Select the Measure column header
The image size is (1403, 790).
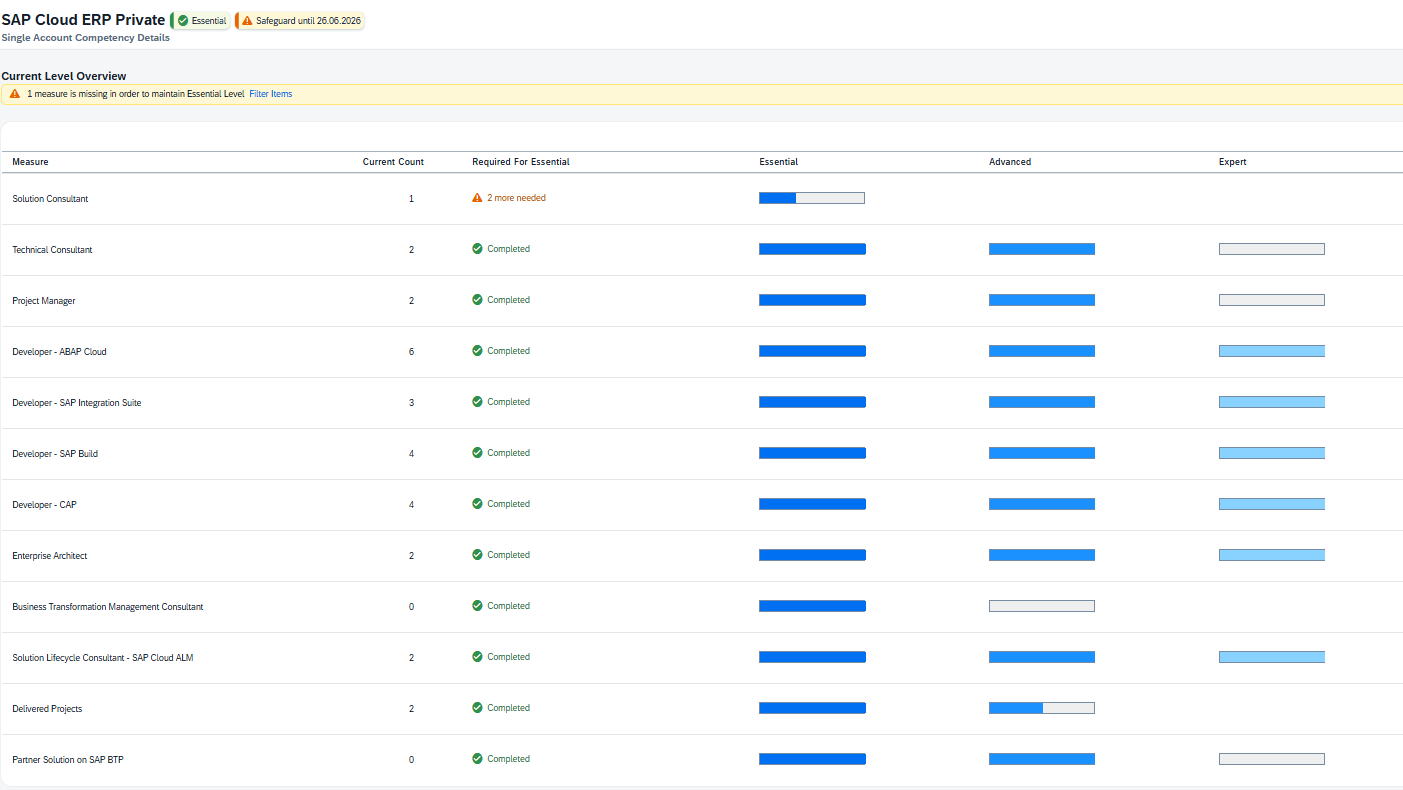30,162
